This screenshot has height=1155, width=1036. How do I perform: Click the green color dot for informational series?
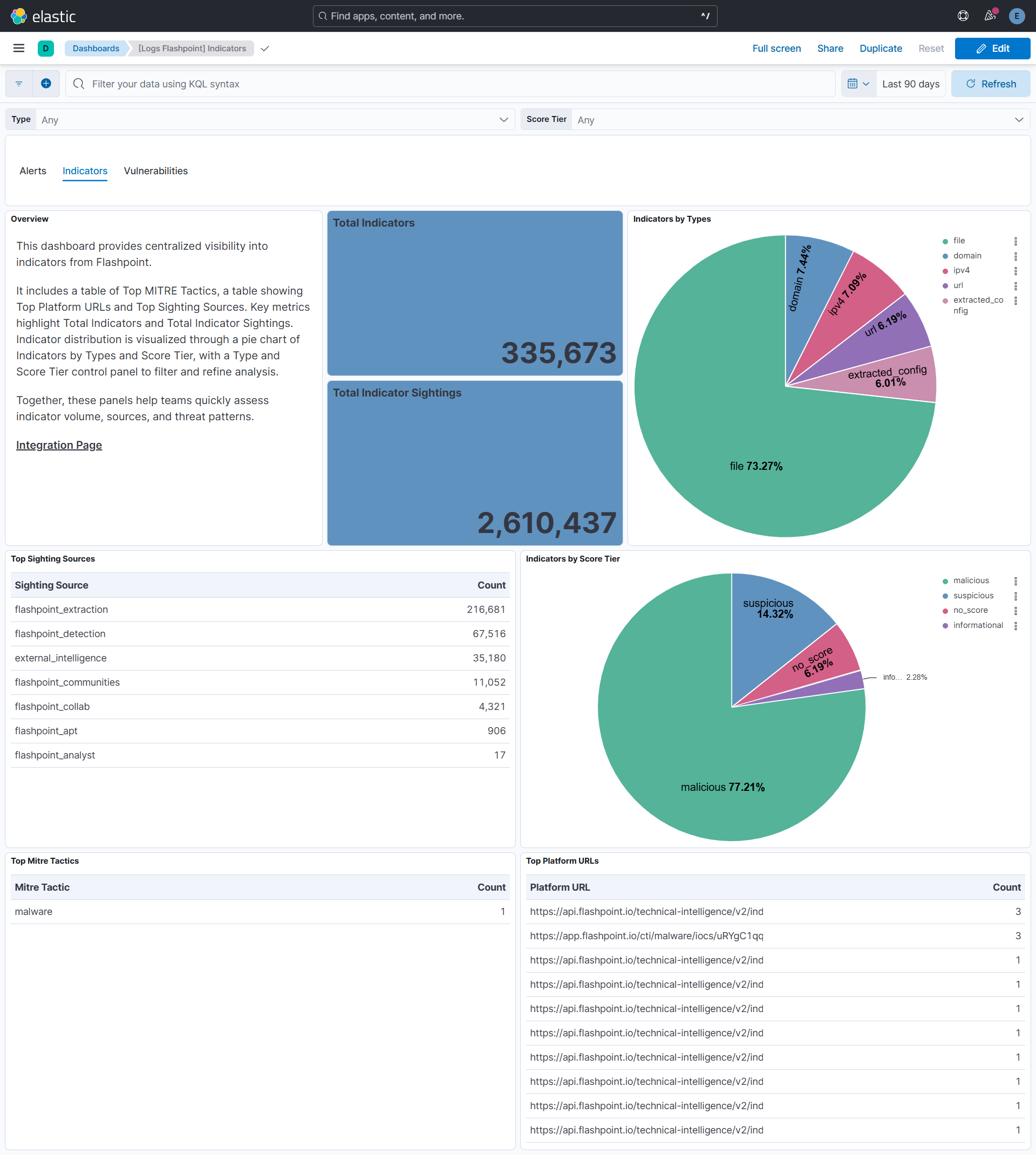pos(945,625)
